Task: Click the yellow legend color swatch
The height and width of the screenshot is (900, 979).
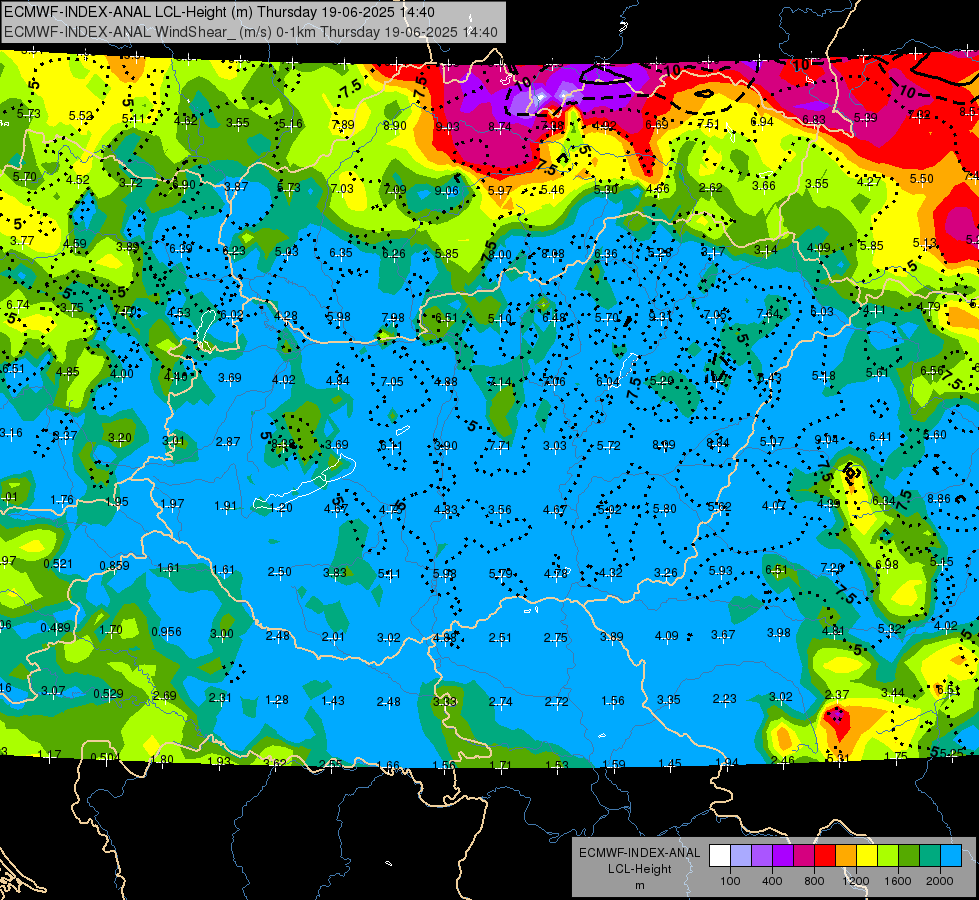Action: click(x=867, y=855)
